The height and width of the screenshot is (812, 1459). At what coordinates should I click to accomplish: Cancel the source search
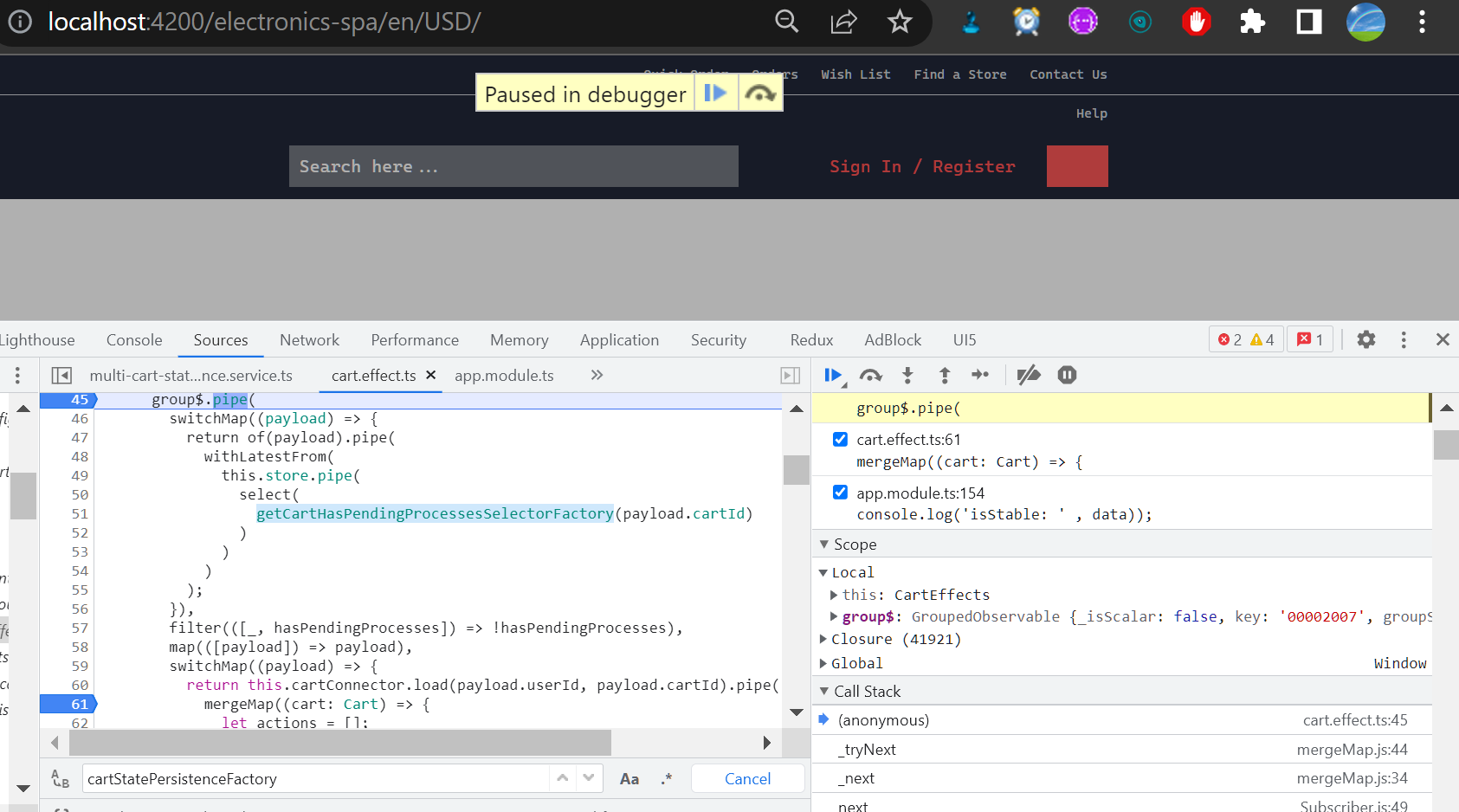pos(747,779)
